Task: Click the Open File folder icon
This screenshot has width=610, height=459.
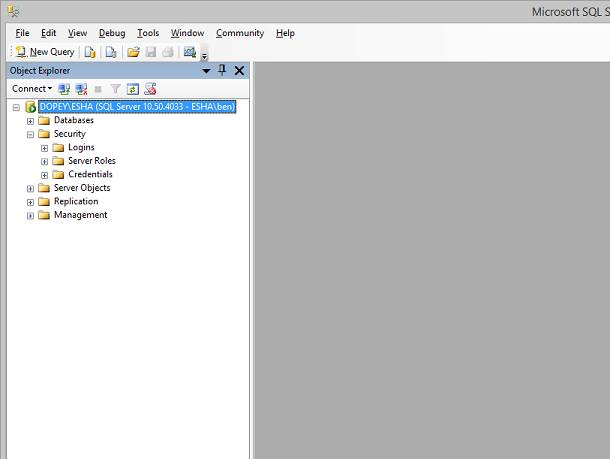Action: click(x=133, y=52)
